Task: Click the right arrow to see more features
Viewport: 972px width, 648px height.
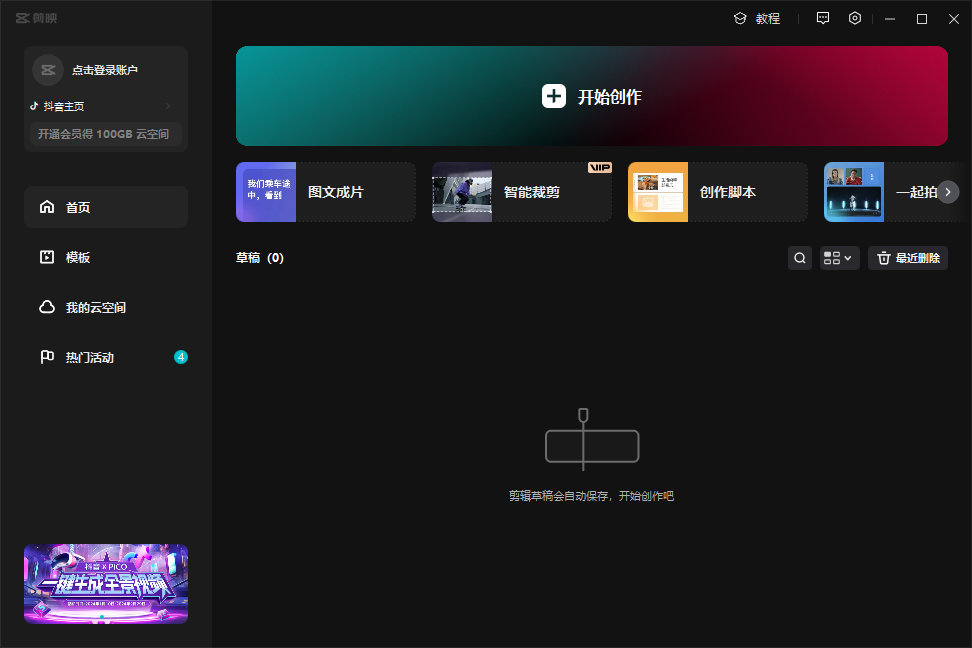Action: pos(948,192)
